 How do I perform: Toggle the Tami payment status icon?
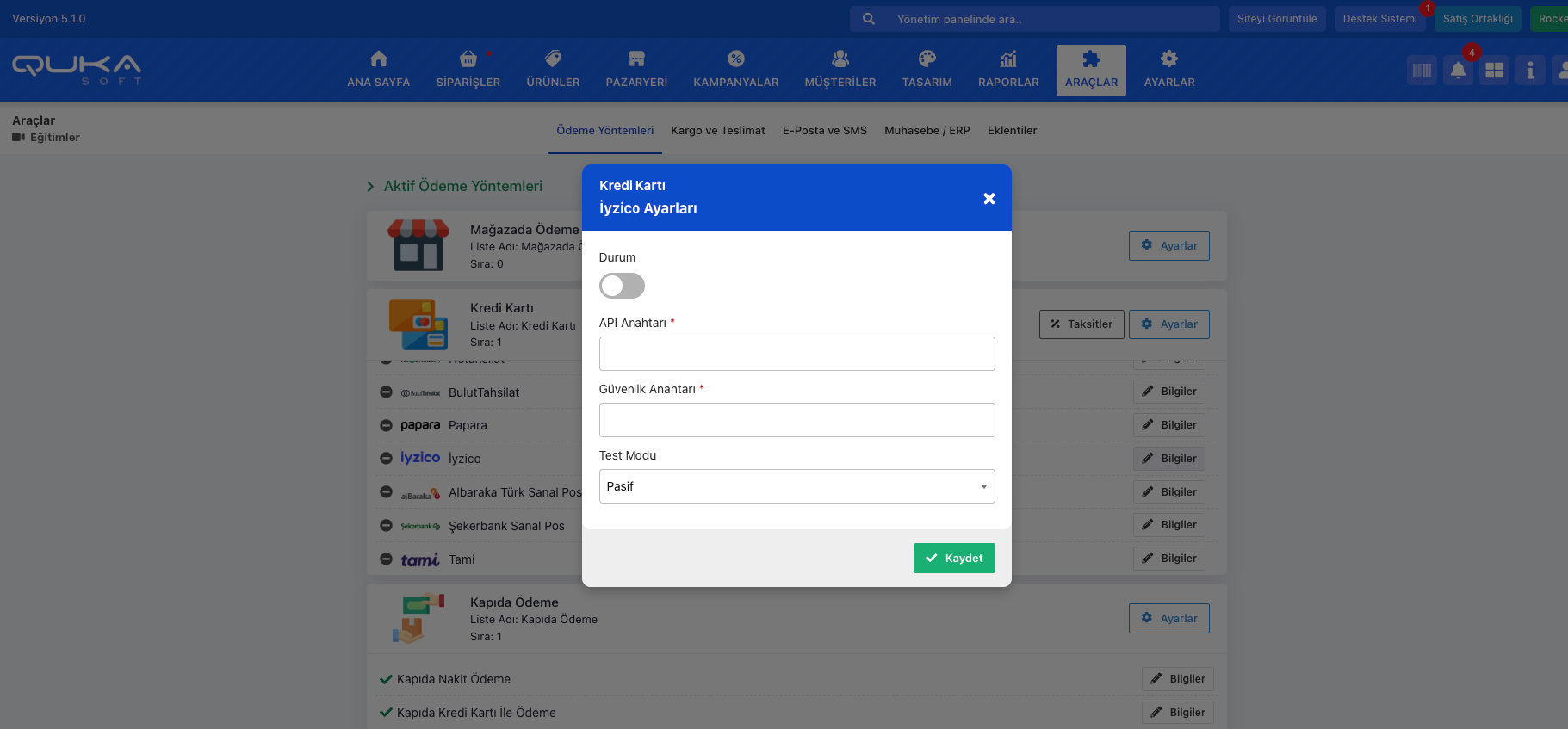tap(386, 559)
